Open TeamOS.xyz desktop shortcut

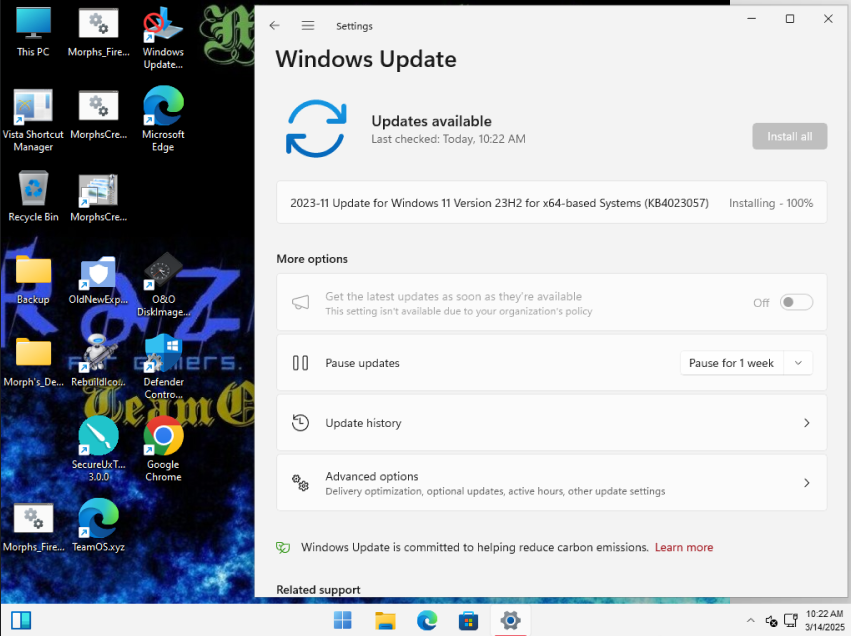point(98,525)
